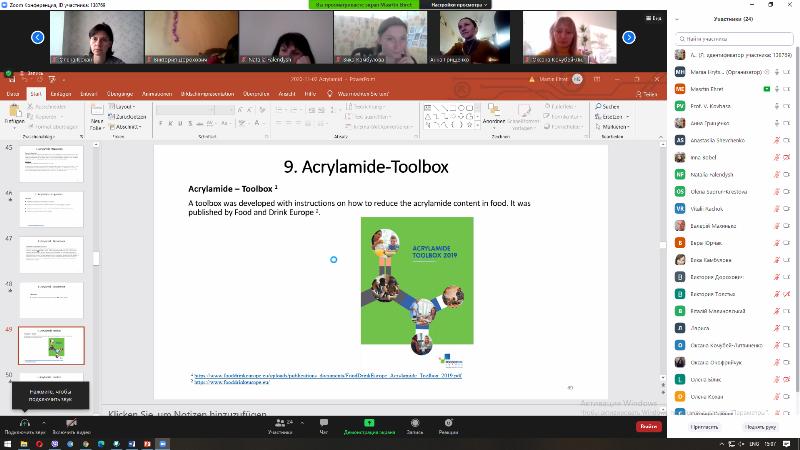
Task: Start recording with the Record icon
Action: pyautogui.click(x=415, y=423)
